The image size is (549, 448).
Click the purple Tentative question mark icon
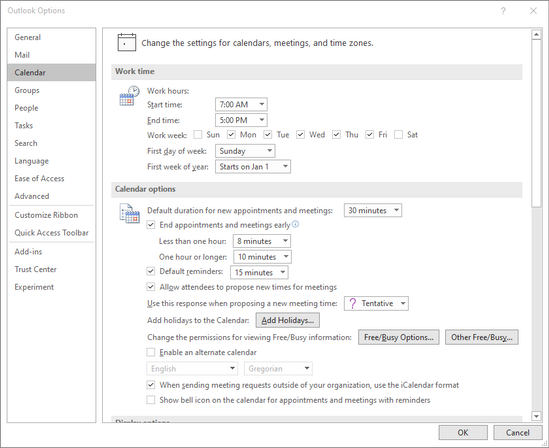[x=353, y=303]
